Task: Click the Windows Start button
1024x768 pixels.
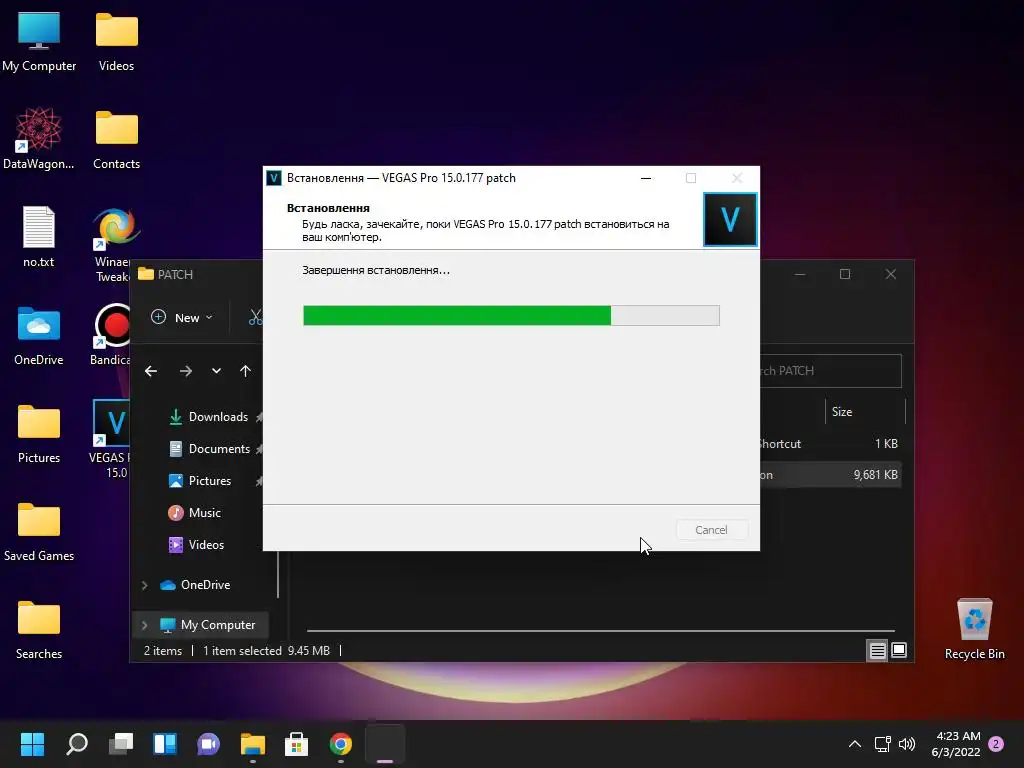Action: tap(32, 744)
